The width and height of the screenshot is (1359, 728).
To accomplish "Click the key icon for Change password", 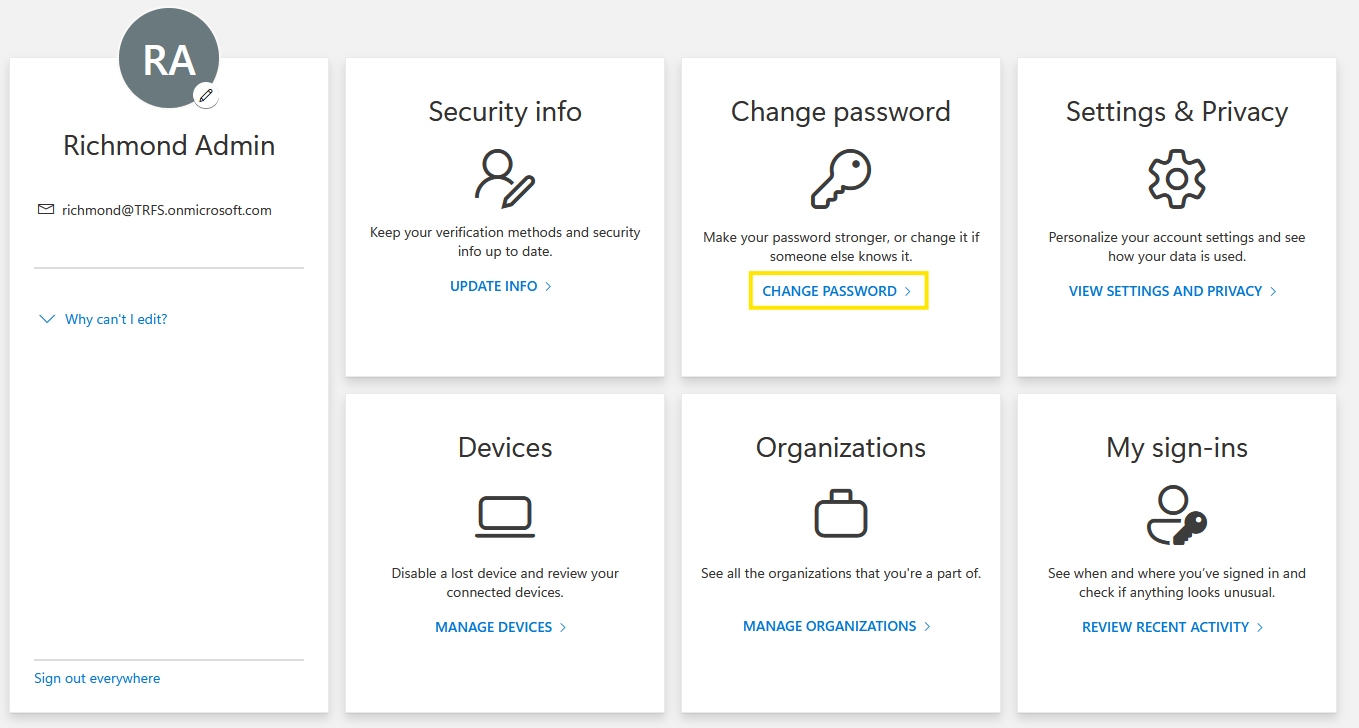I will point(840,180).
